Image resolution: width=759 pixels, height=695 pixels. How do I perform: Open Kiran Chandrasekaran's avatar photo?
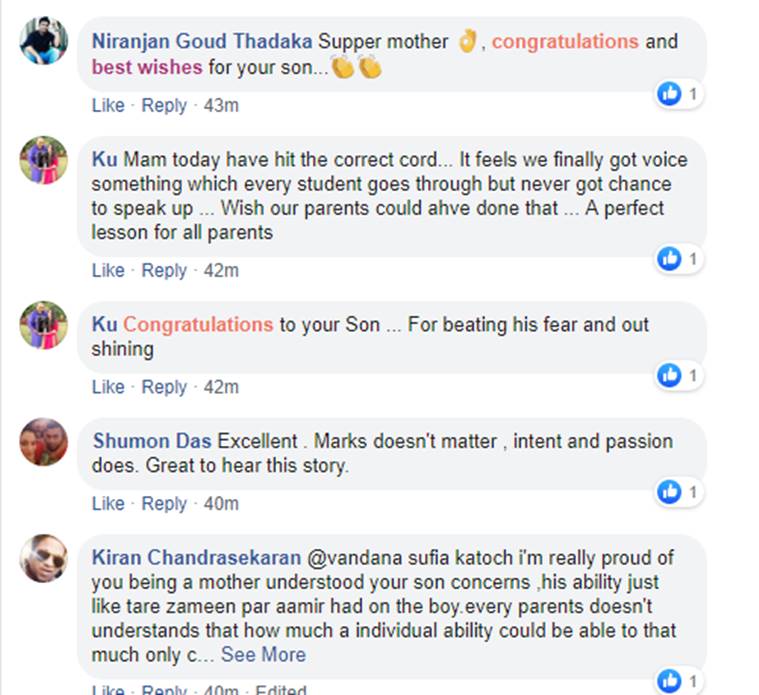(44, 558)
